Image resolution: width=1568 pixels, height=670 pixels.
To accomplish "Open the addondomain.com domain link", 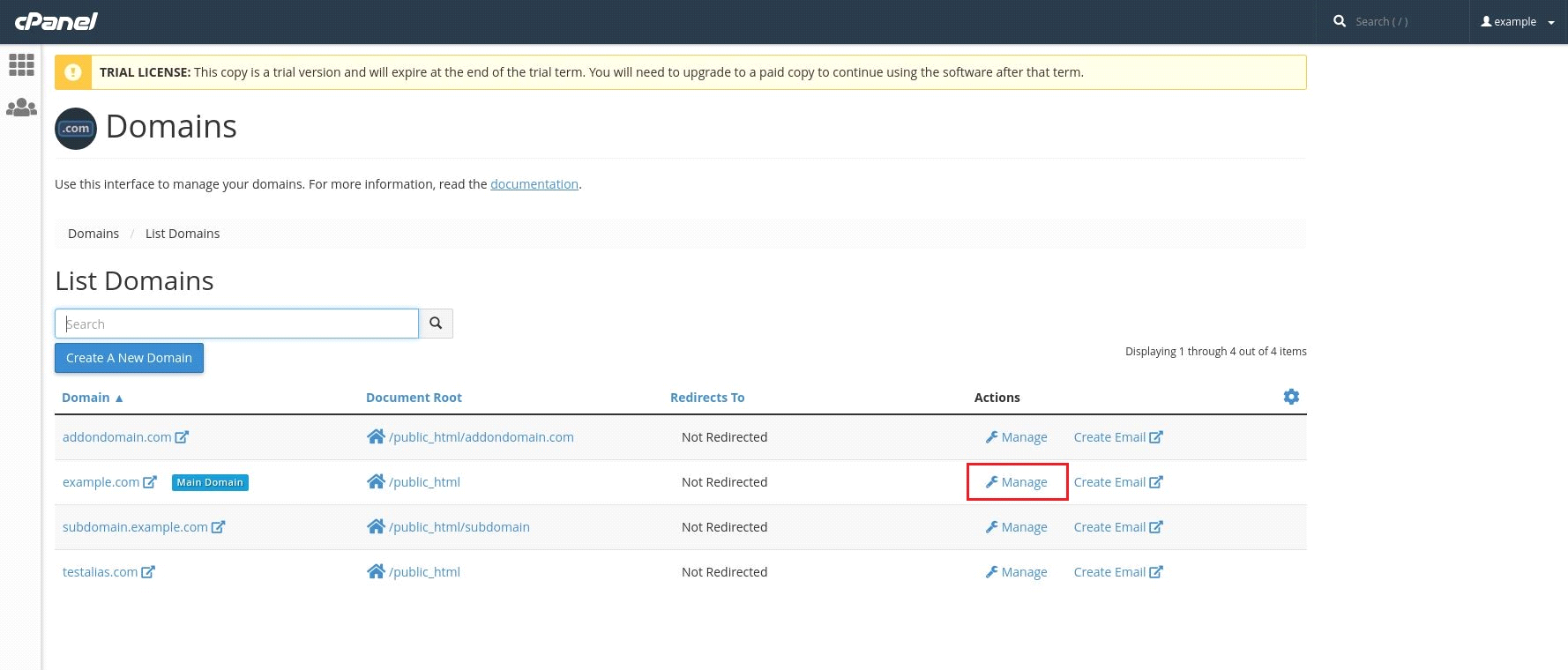I will [117, 437].
